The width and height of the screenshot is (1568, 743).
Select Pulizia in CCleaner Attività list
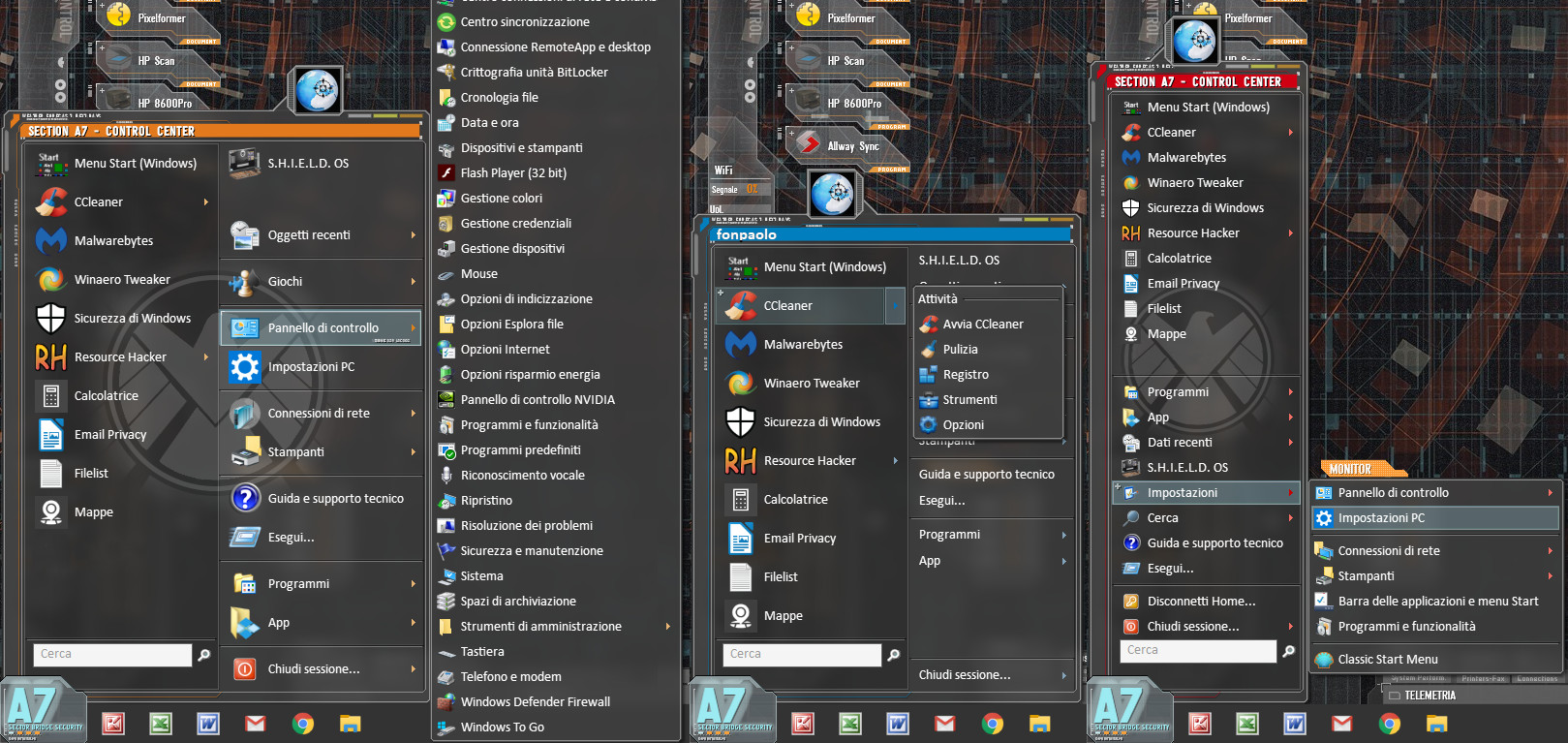coord(960,350)
